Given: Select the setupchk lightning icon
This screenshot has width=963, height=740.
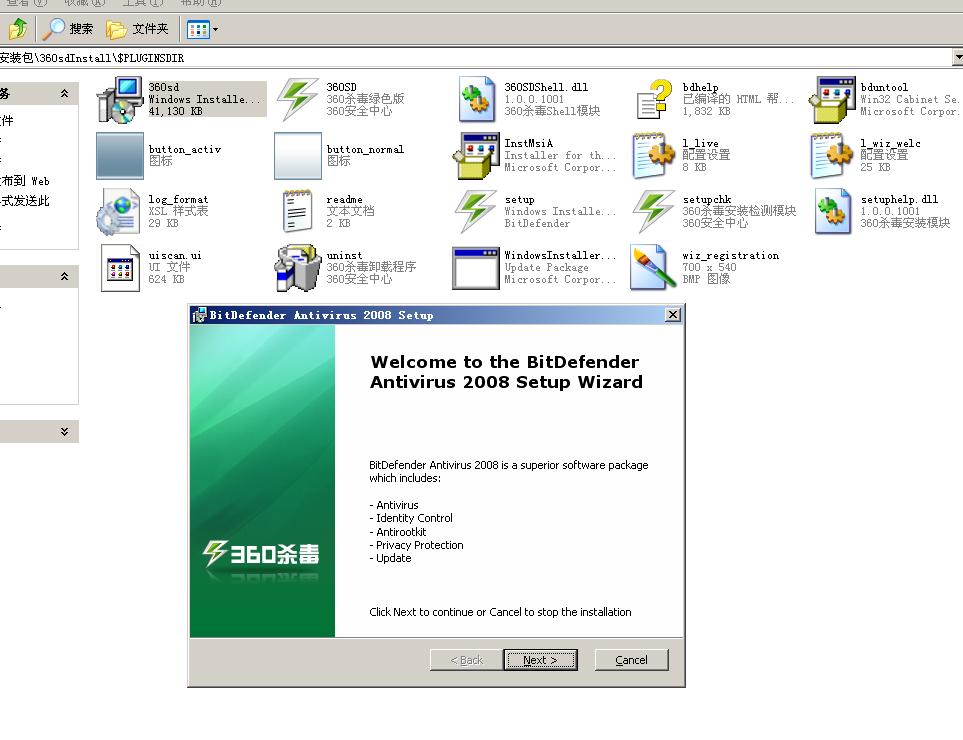Looking at the screenshot, I should [x=653, y=211].
